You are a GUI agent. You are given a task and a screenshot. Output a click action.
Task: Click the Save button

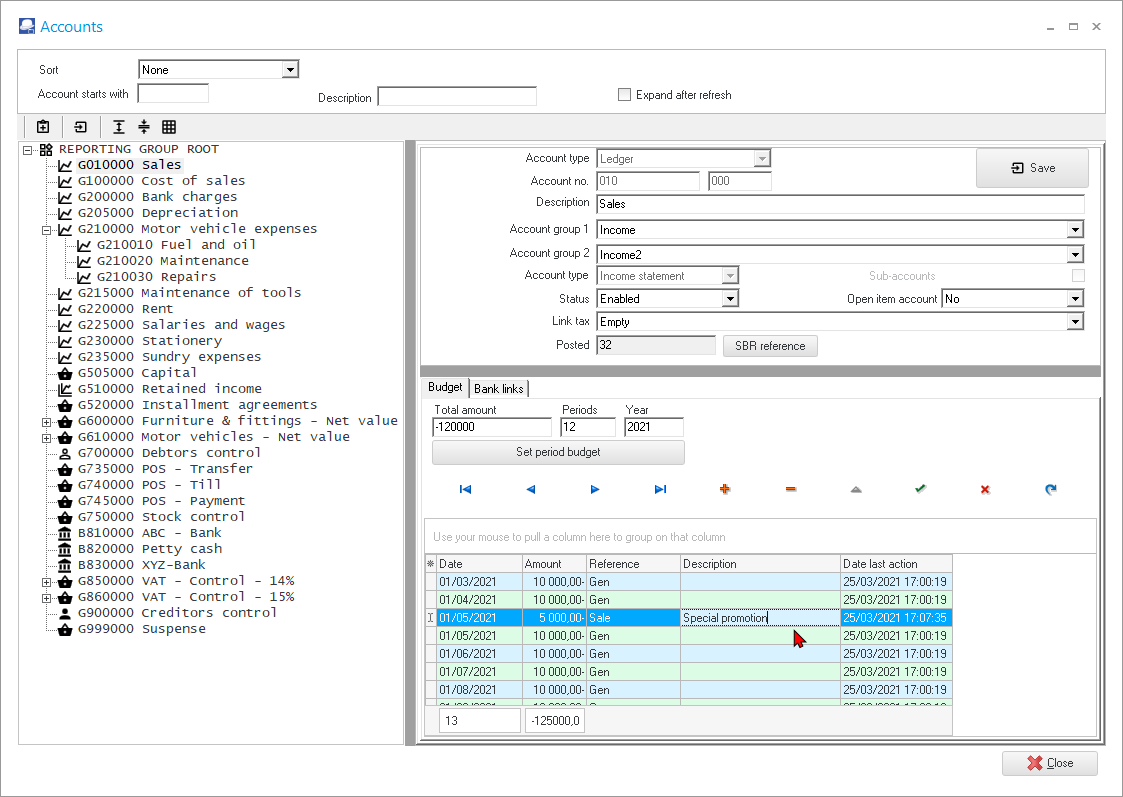coord(1032,168)
